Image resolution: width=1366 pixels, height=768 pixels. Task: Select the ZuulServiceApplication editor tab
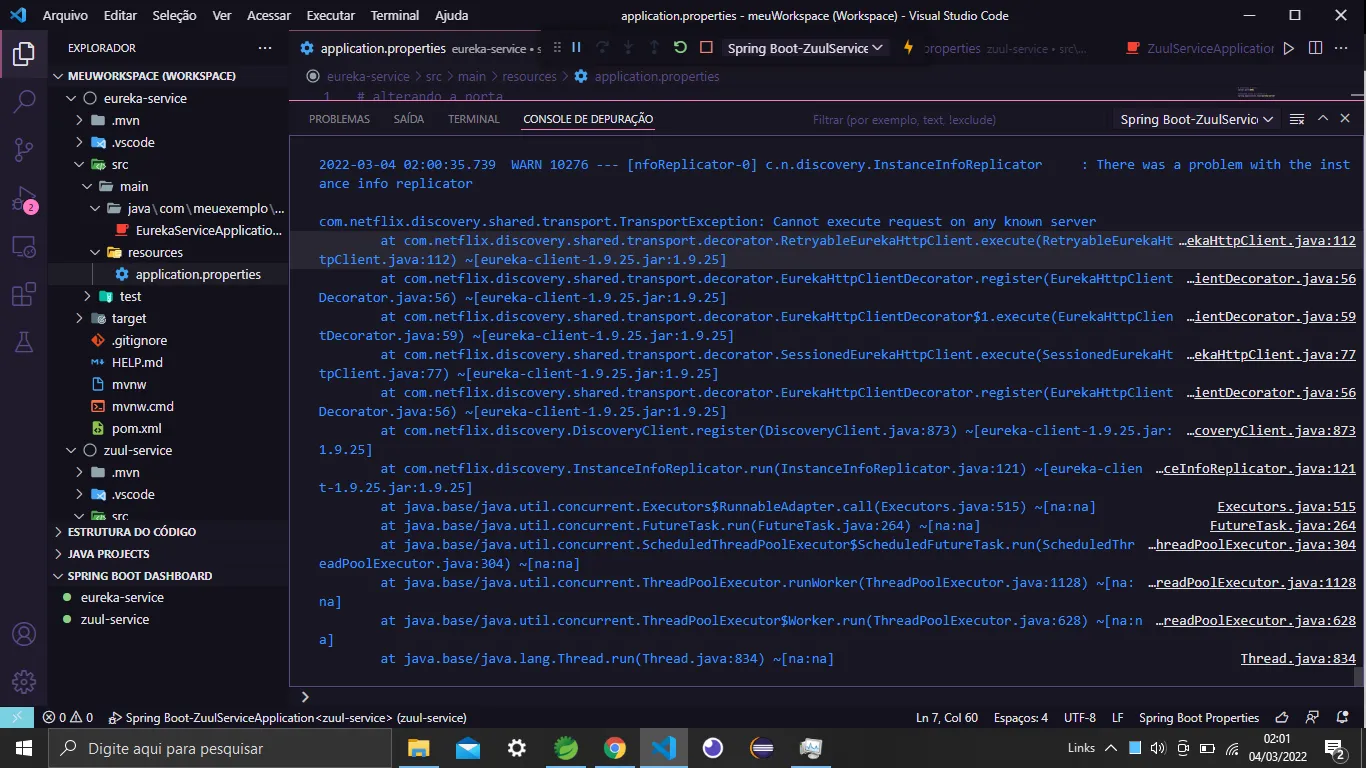tap(1200, 48)
